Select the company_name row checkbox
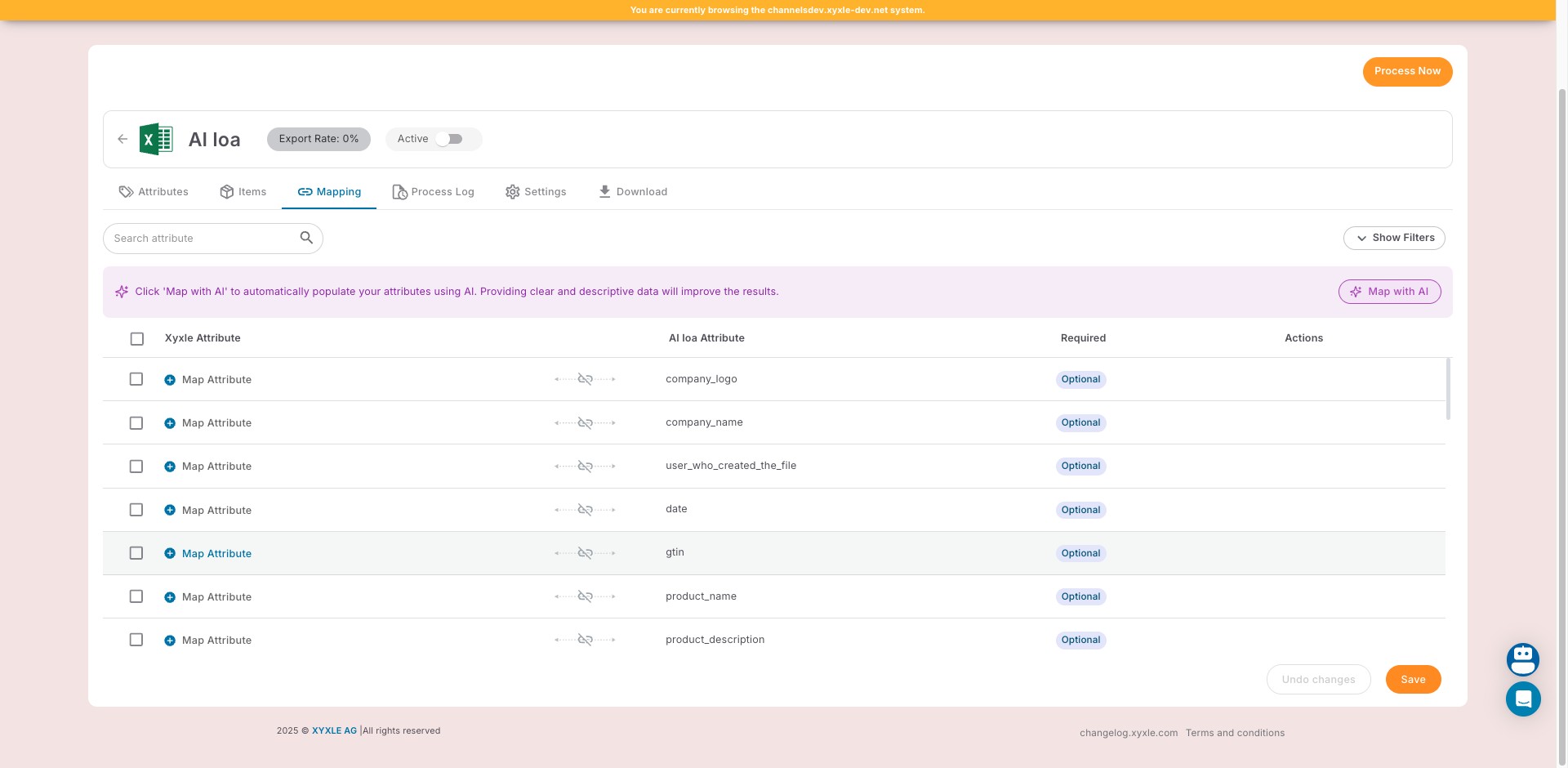Image resolution: width=1568 pixels, height=768 pixels. (x=136, y=423)
